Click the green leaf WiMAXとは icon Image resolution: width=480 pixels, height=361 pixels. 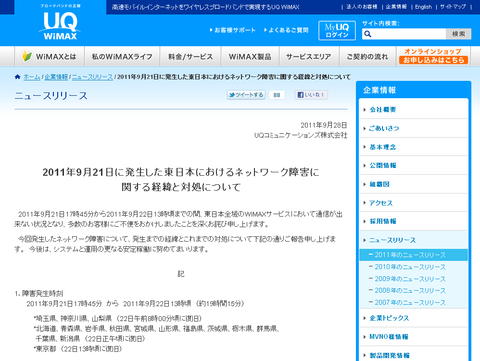point(27,56)
